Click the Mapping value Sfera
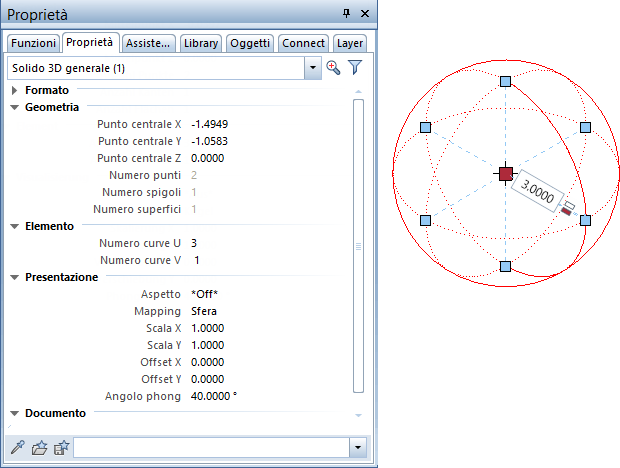Screen dimensions: 620x468 (x=205, y=311)
